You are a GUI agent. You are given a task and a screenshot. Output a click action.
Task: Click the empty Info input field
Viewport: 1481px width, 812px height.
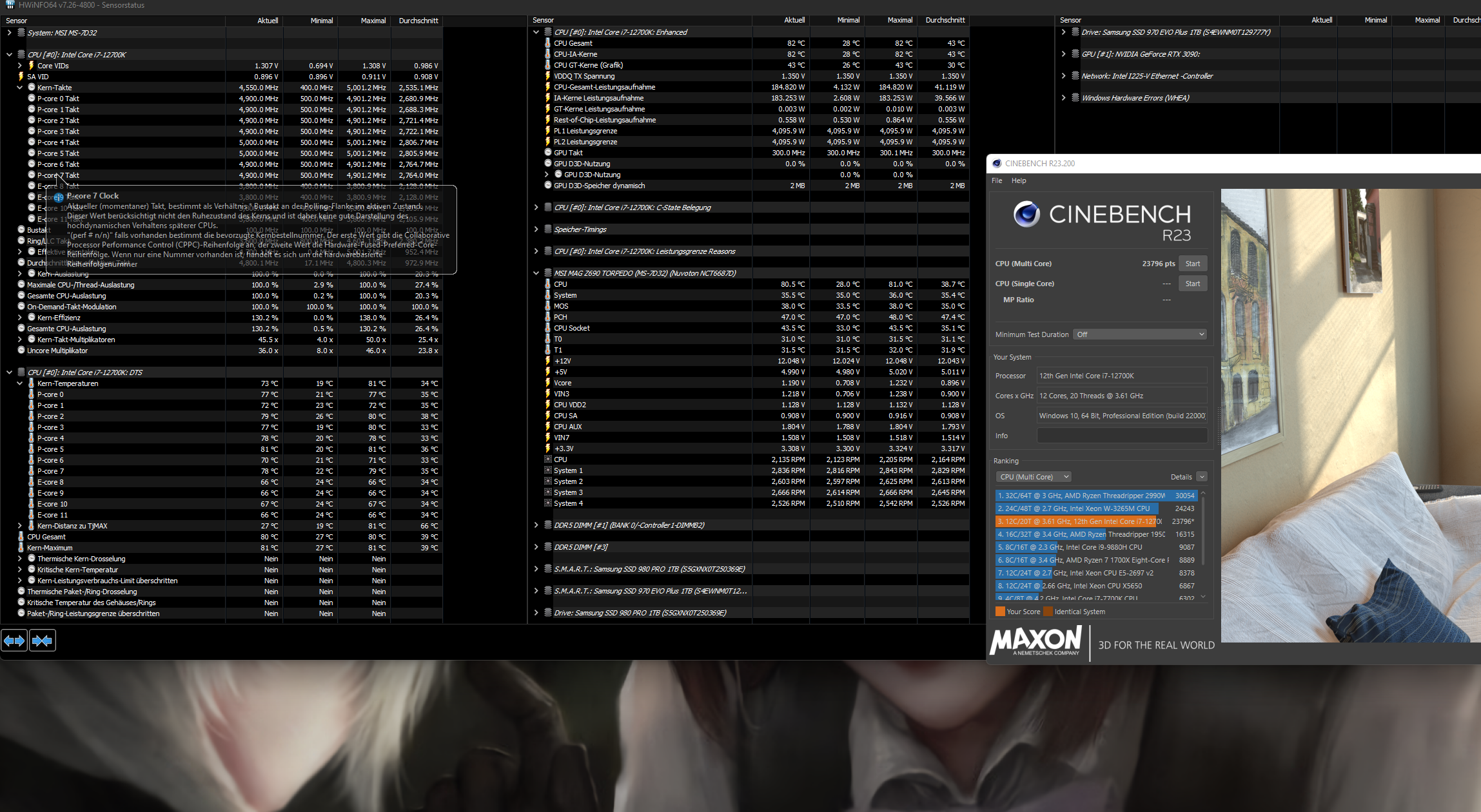tap(1121, 436)
